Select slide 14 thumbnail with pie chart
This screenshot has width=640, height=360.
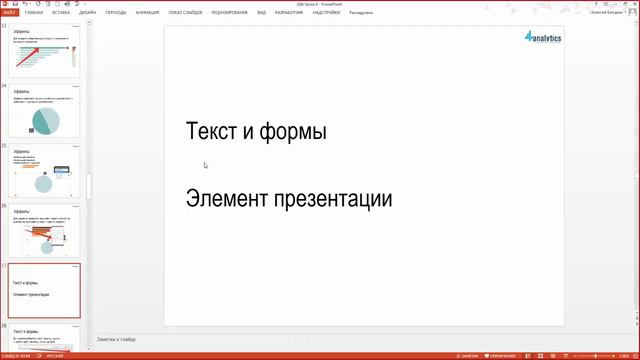pos(44,111)
